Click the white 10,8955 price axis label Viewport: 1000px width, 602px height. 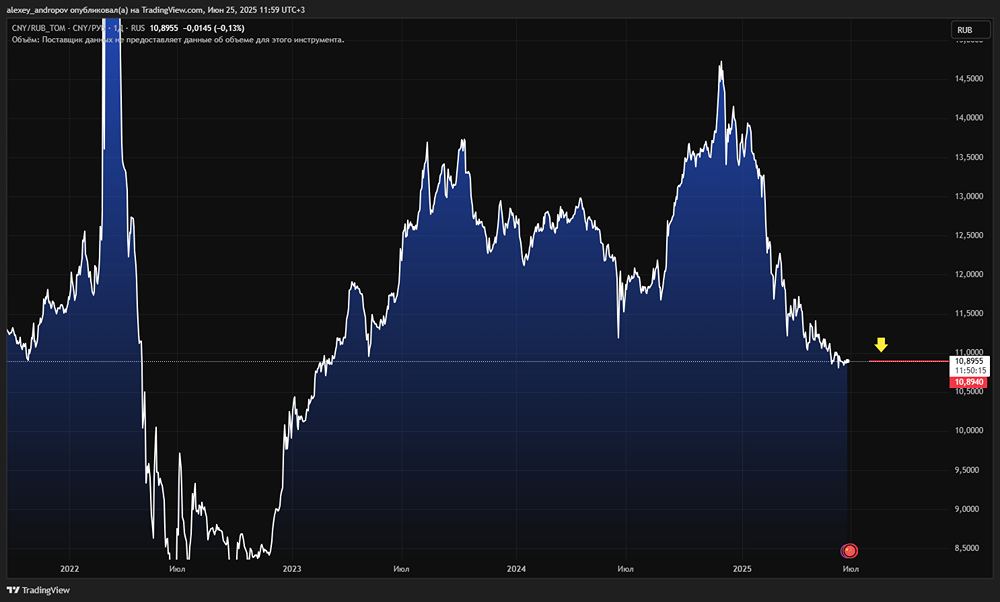[x=969, y=361]
